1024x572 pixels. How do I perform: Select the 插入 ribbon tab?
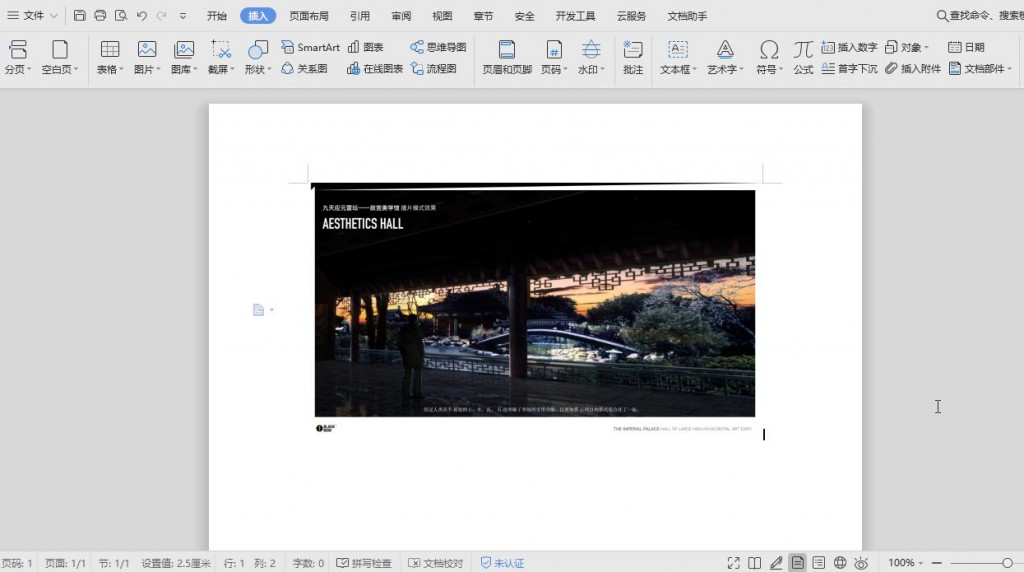[258, 16]
